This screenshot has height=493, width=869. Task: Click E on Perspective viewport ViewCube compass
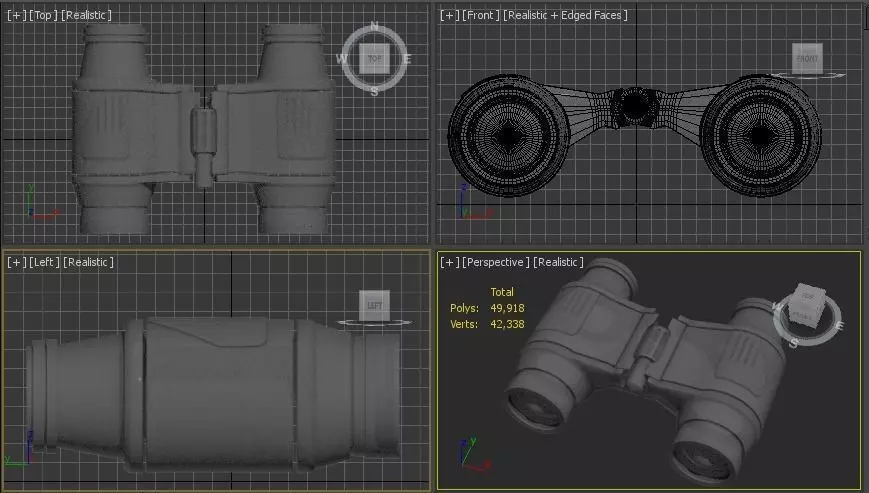coord(839,326)
